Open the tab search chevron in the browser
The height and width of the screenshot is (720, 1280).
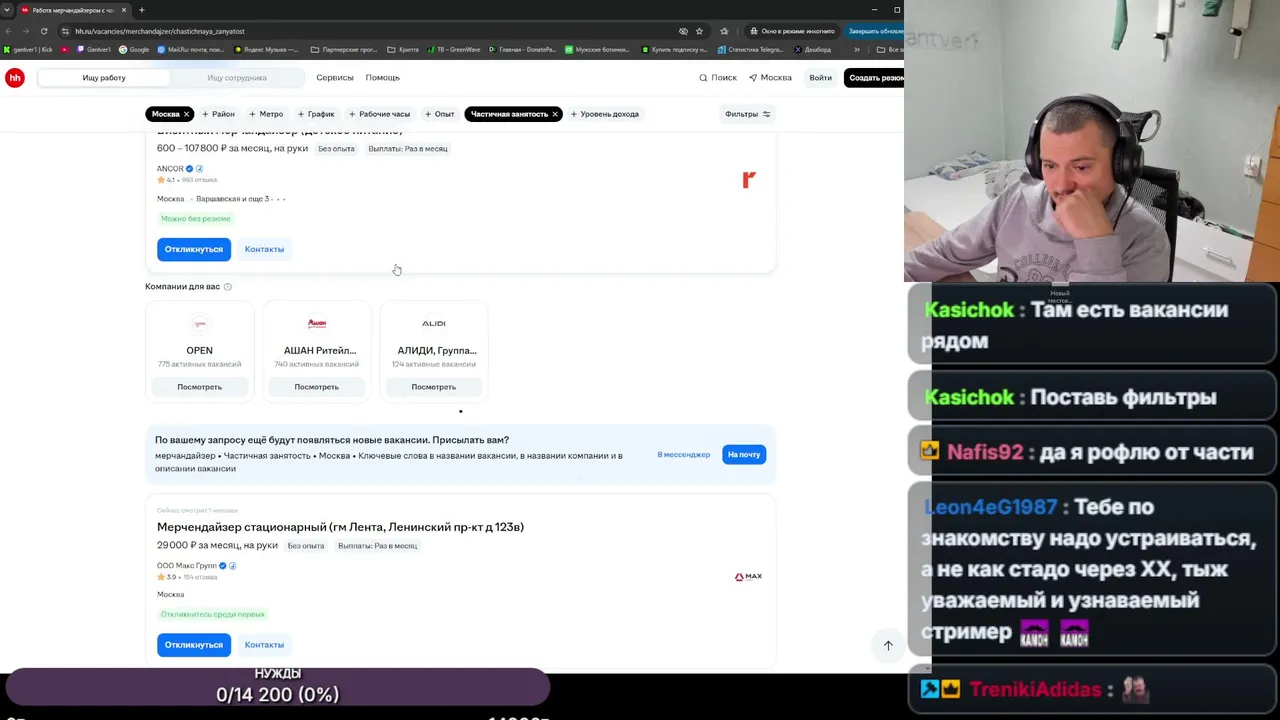[x=7, y=10]
